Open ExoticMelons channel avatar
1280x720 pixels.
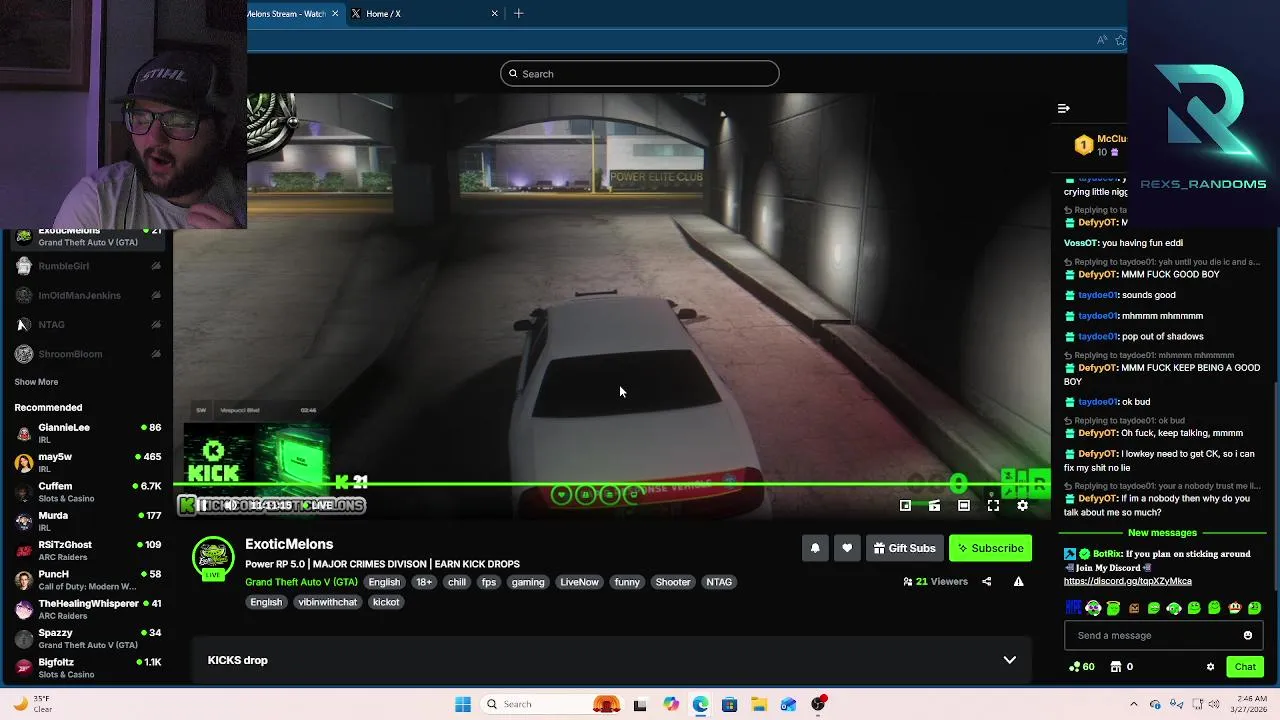coord(213,558)
